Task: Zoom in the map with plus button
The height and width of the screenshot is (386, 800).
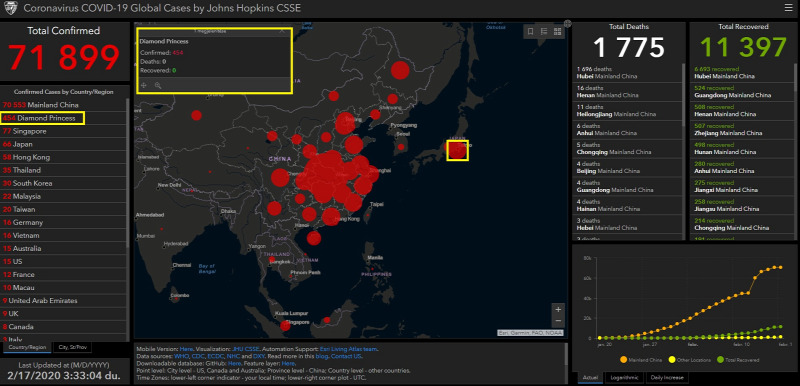Action: (558, 310)
